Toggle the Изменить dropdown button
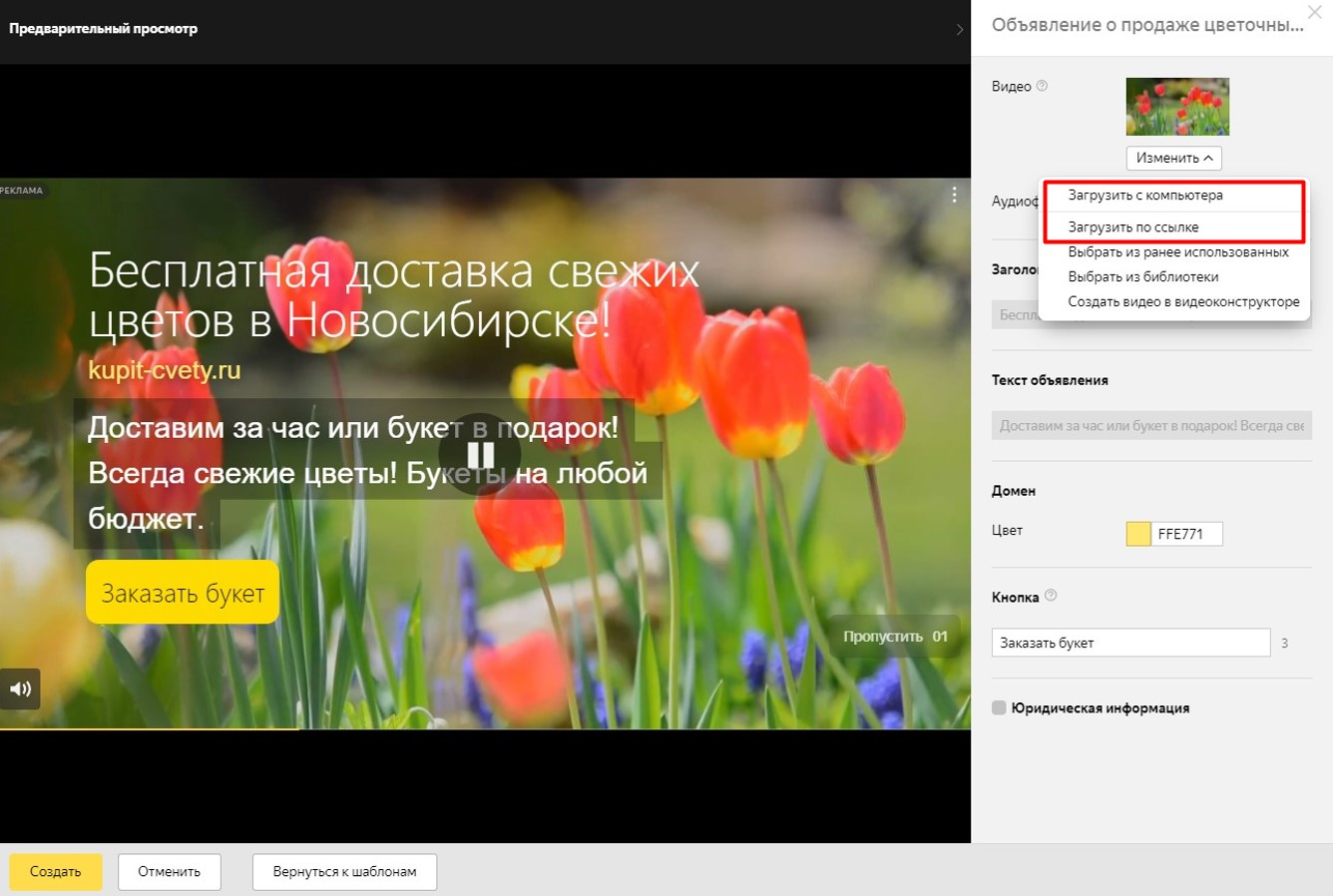Image resolution: width=1336 pixels, height=896 pixels. pos(1173,158)
